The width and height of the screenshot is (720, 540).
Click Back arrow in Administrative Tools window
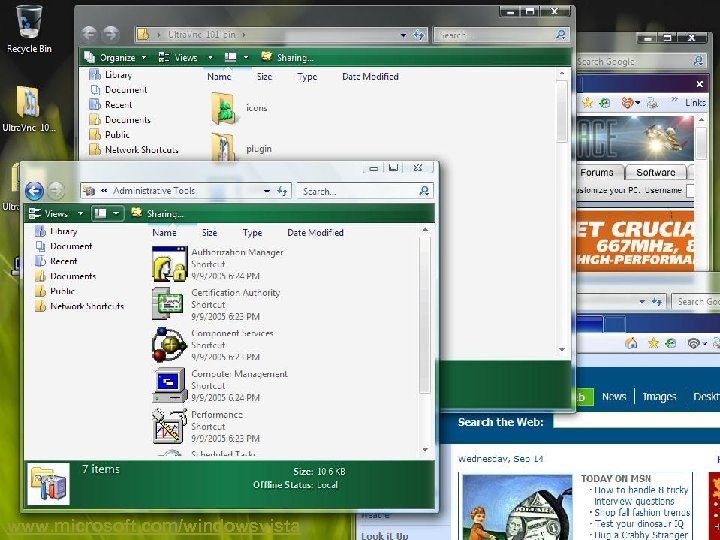click(x=34, y=191)
